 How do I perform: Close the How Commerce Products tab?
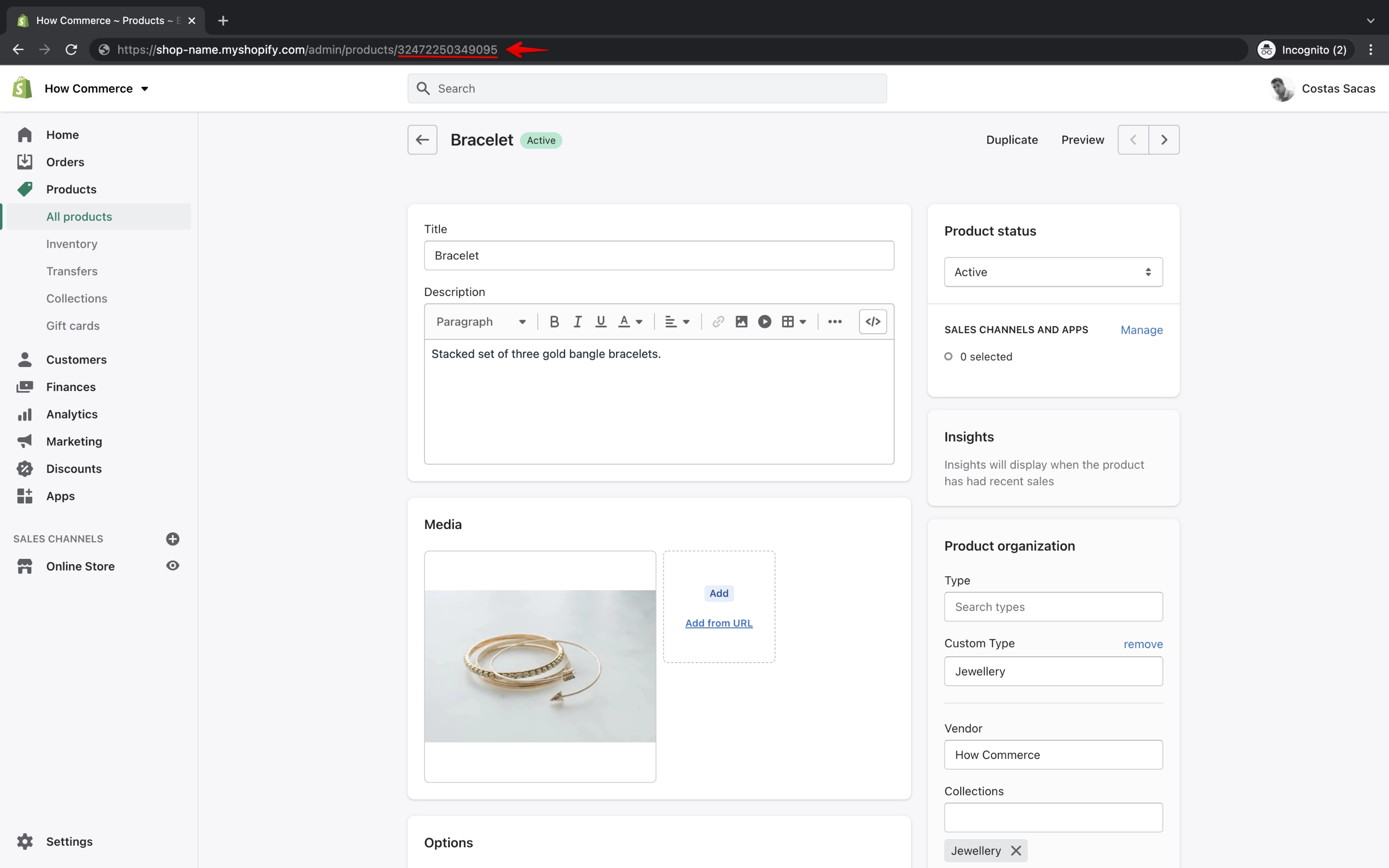pos(192,21)
